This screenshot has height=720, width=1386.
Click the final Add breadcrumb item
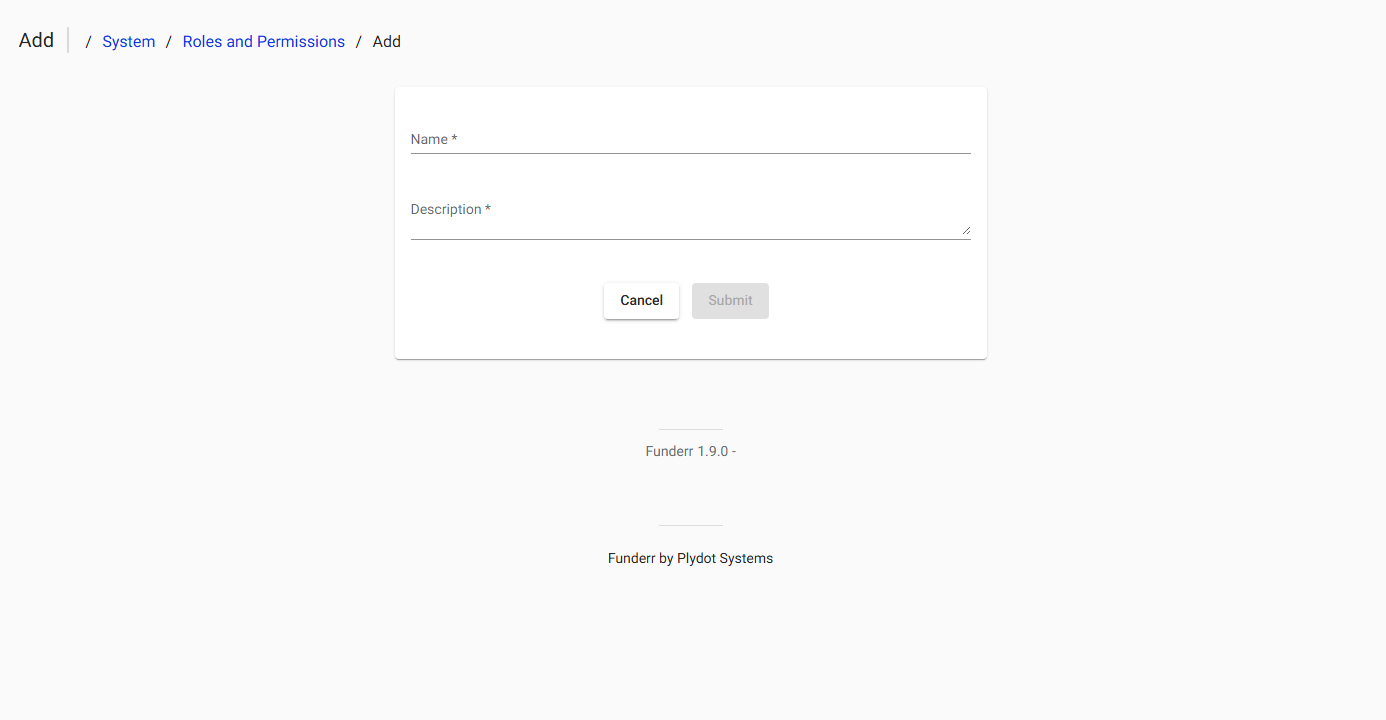tap(387, 42)
